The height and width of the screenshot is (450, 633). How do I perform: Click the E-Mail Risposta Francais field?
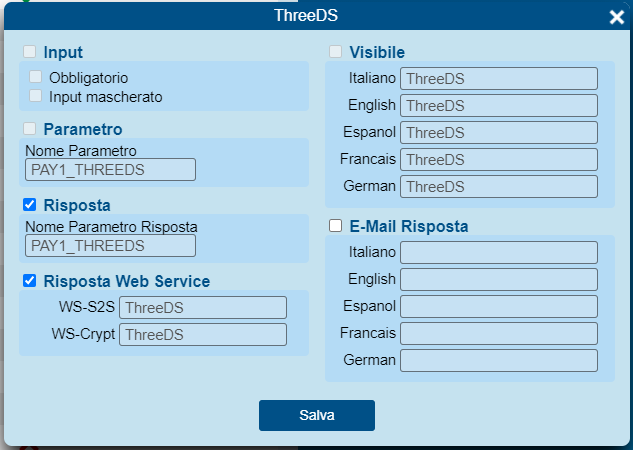tap(499, 333)
